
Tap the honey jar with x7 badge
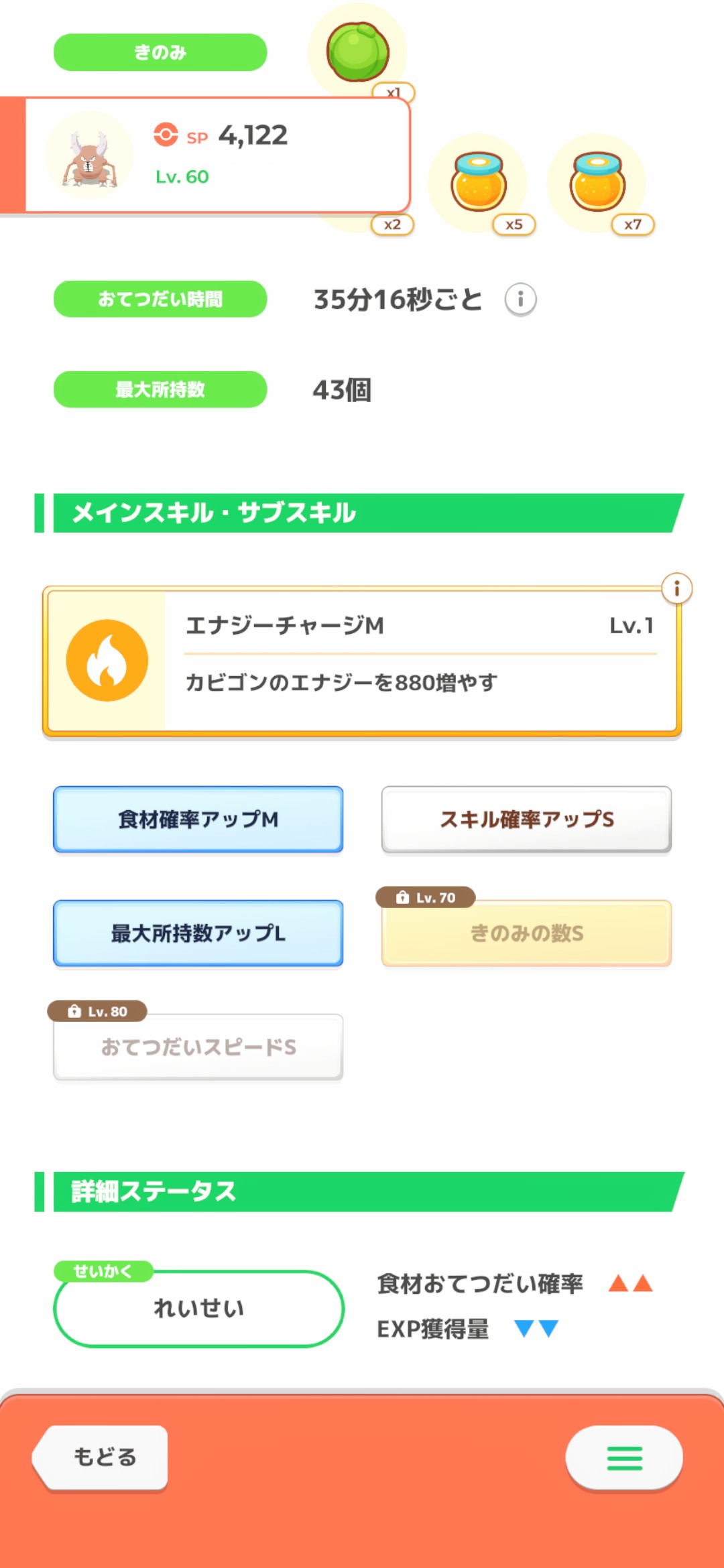597,182
